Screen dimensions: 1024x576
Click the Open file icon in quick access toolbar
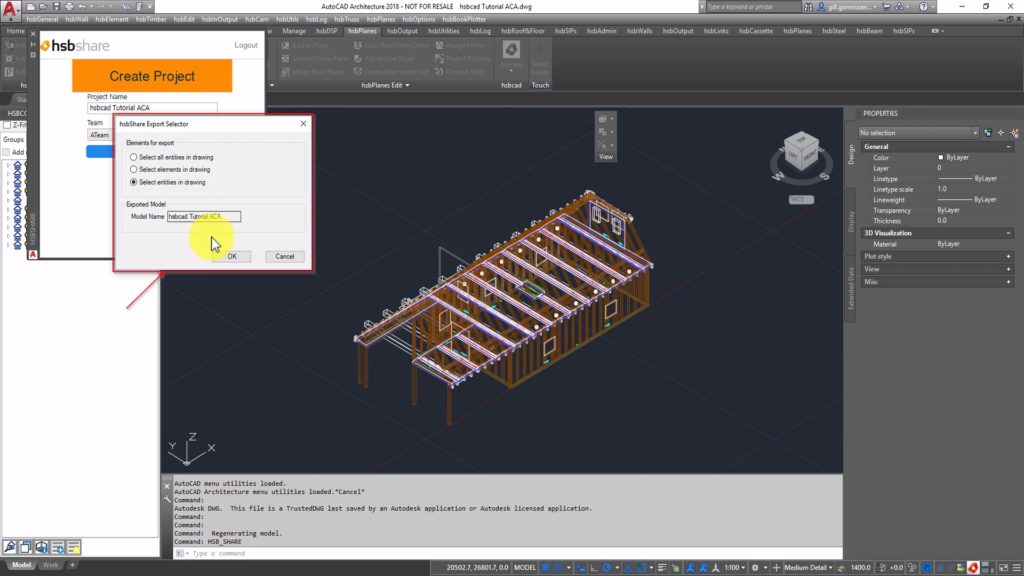click(43, 7)
